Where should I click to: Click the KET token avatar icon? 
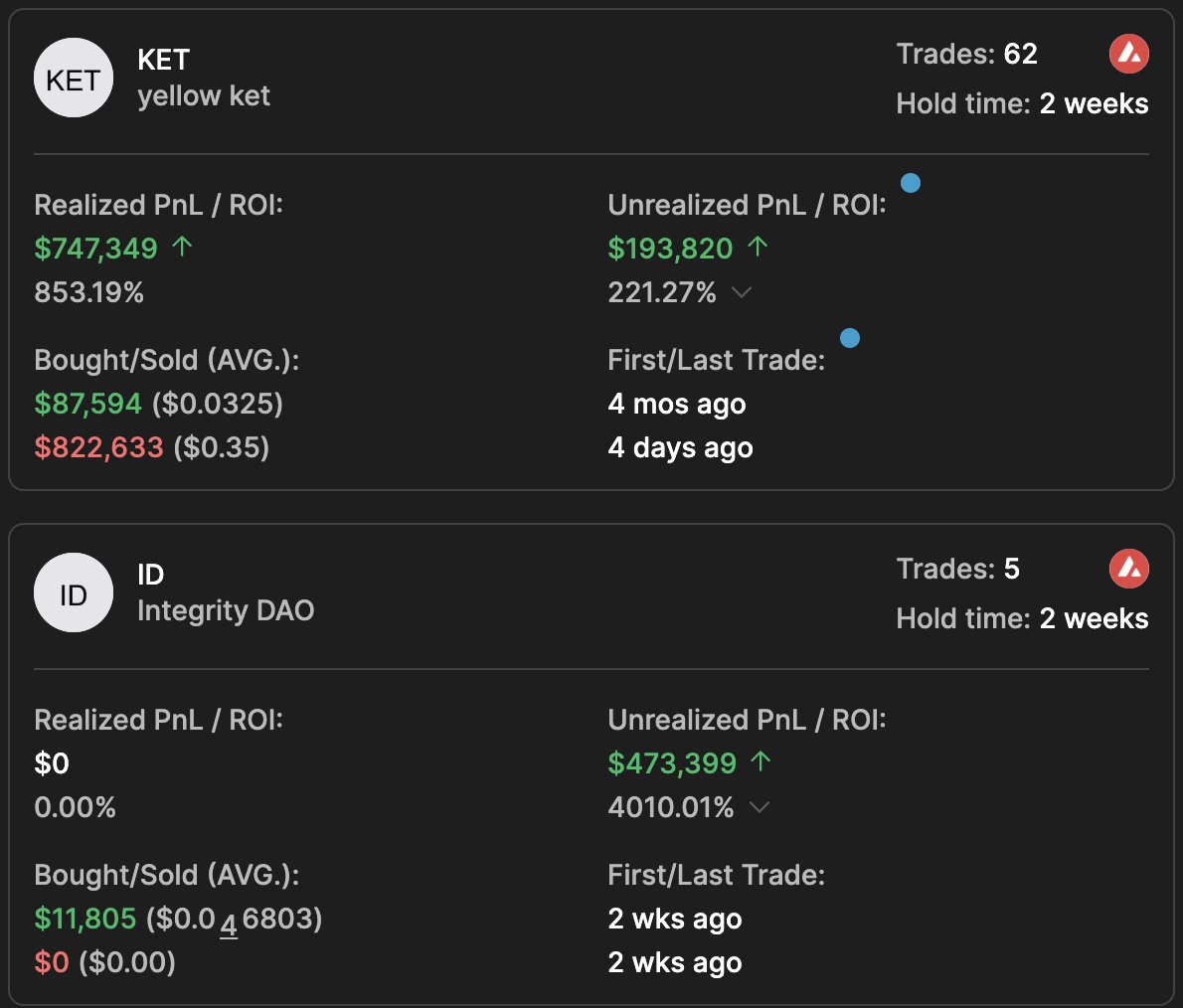[x=74, y=79]
